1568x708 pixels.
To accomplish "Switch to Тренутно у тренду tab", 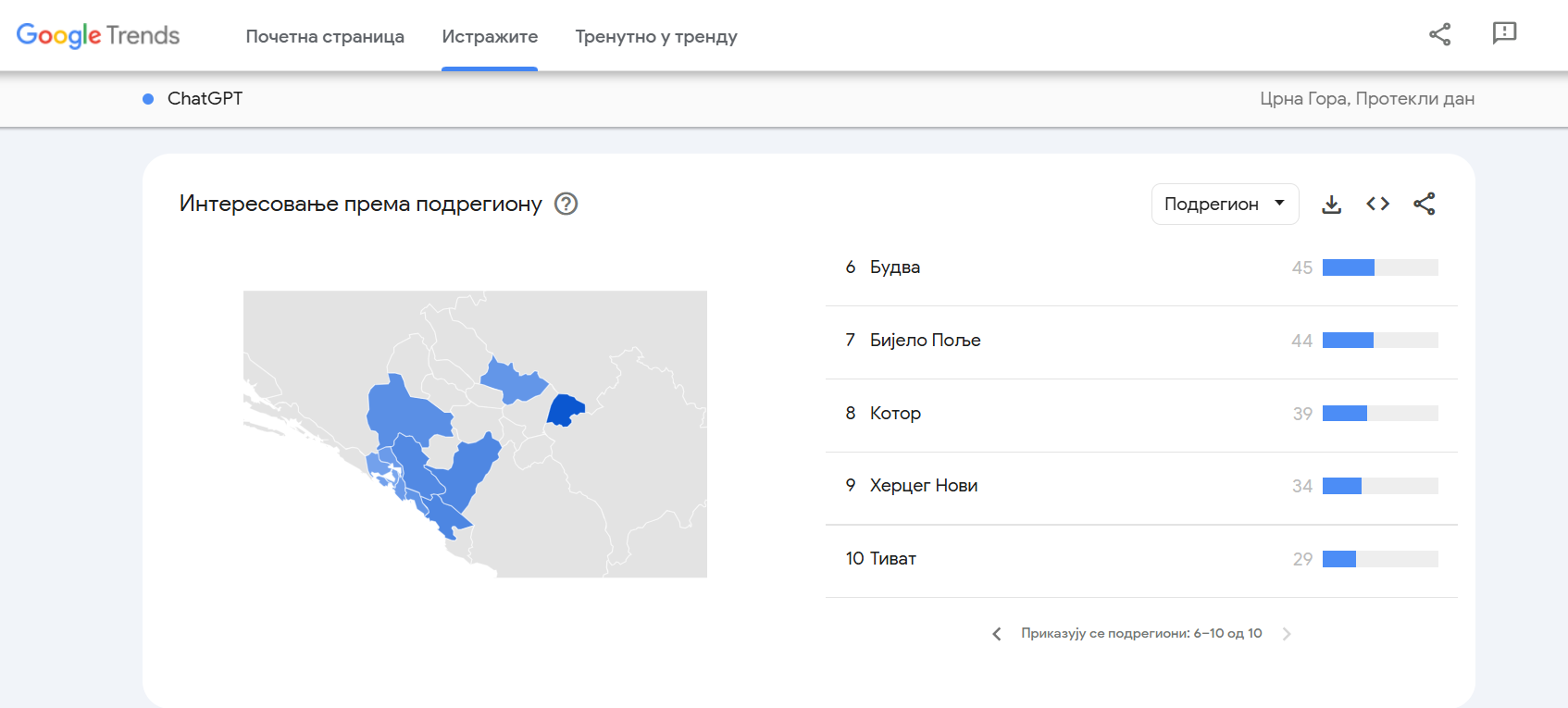I will tap(656, 36).
